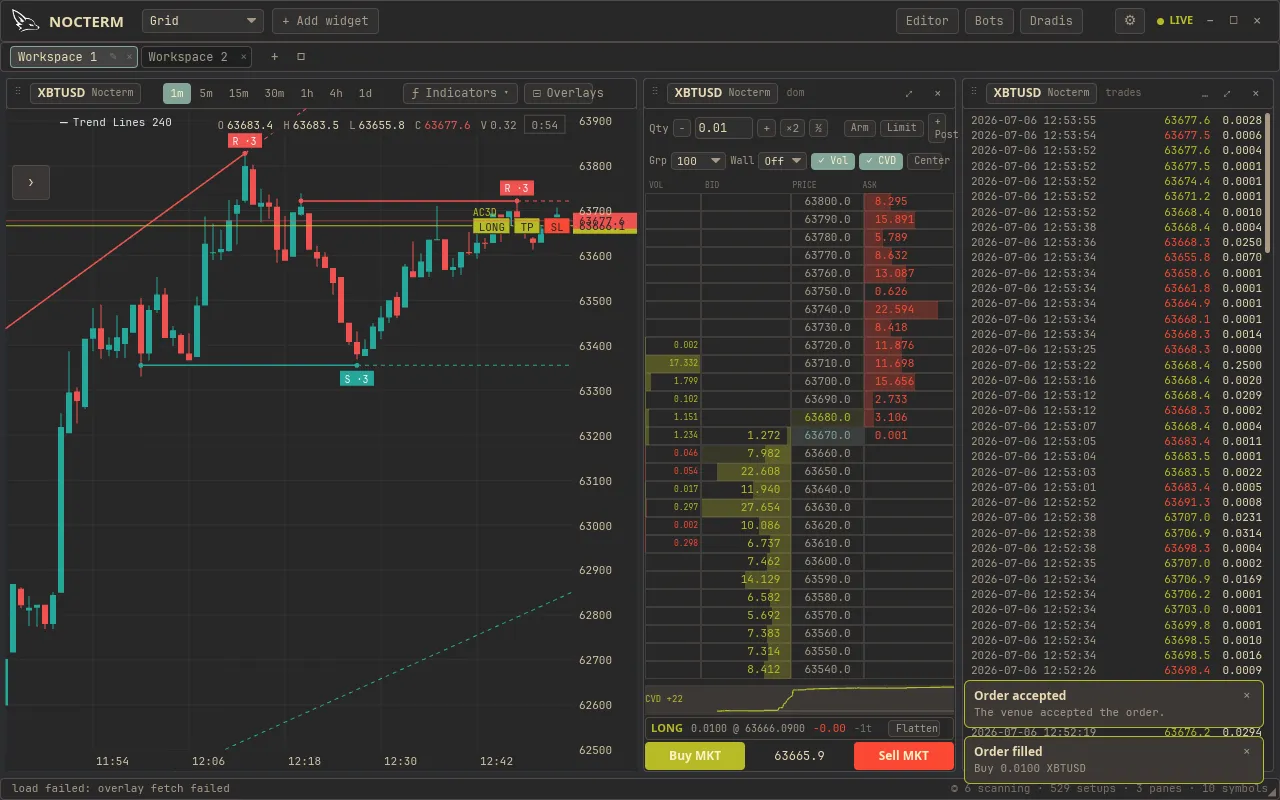The height and width of the screenshot is (800, 1280).
Task: Select the LONG position tag on the chart
Action: click(492, 227)
